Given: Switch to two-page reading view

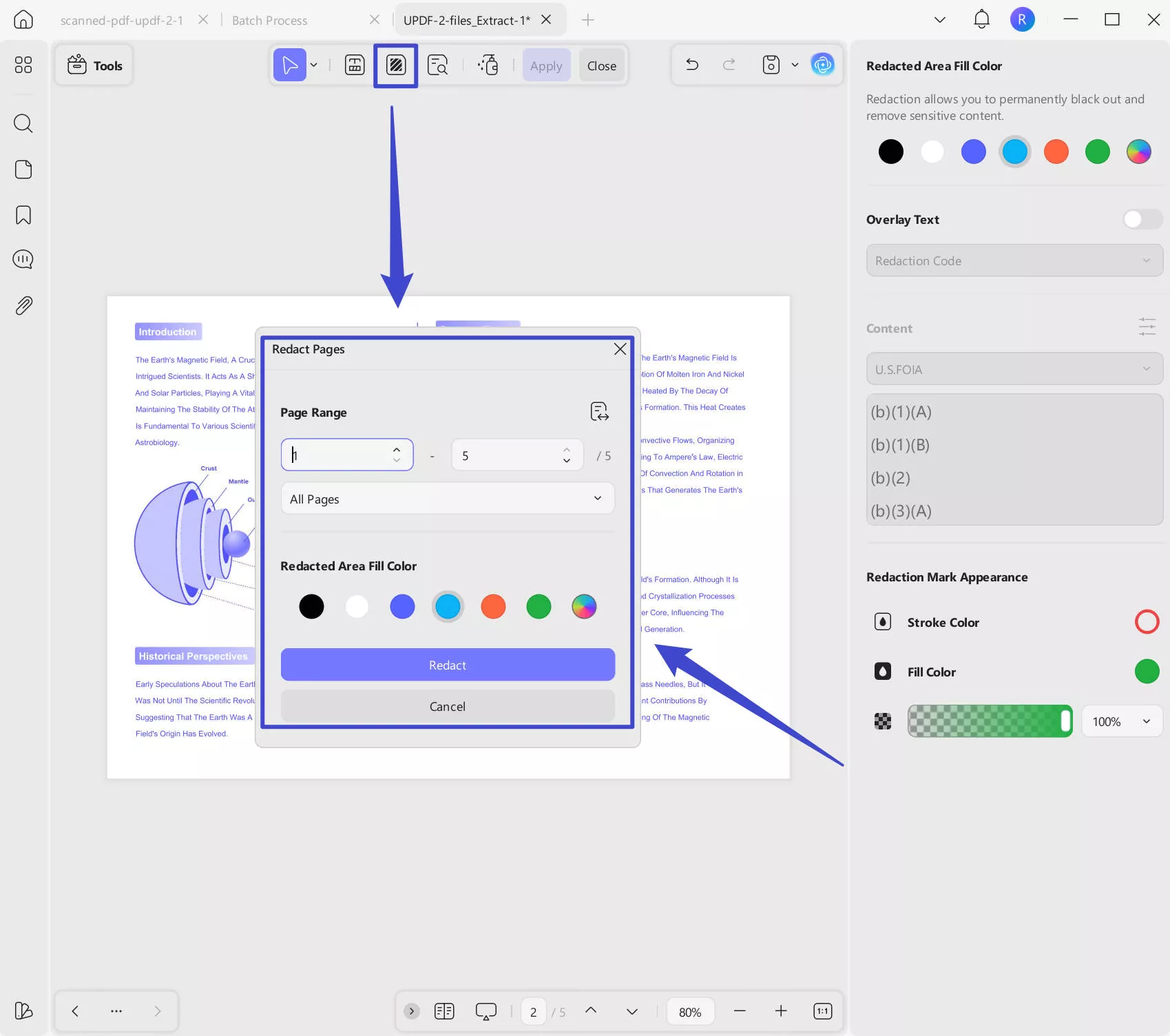Looking at the screenshot, I should pos(444,1011).
